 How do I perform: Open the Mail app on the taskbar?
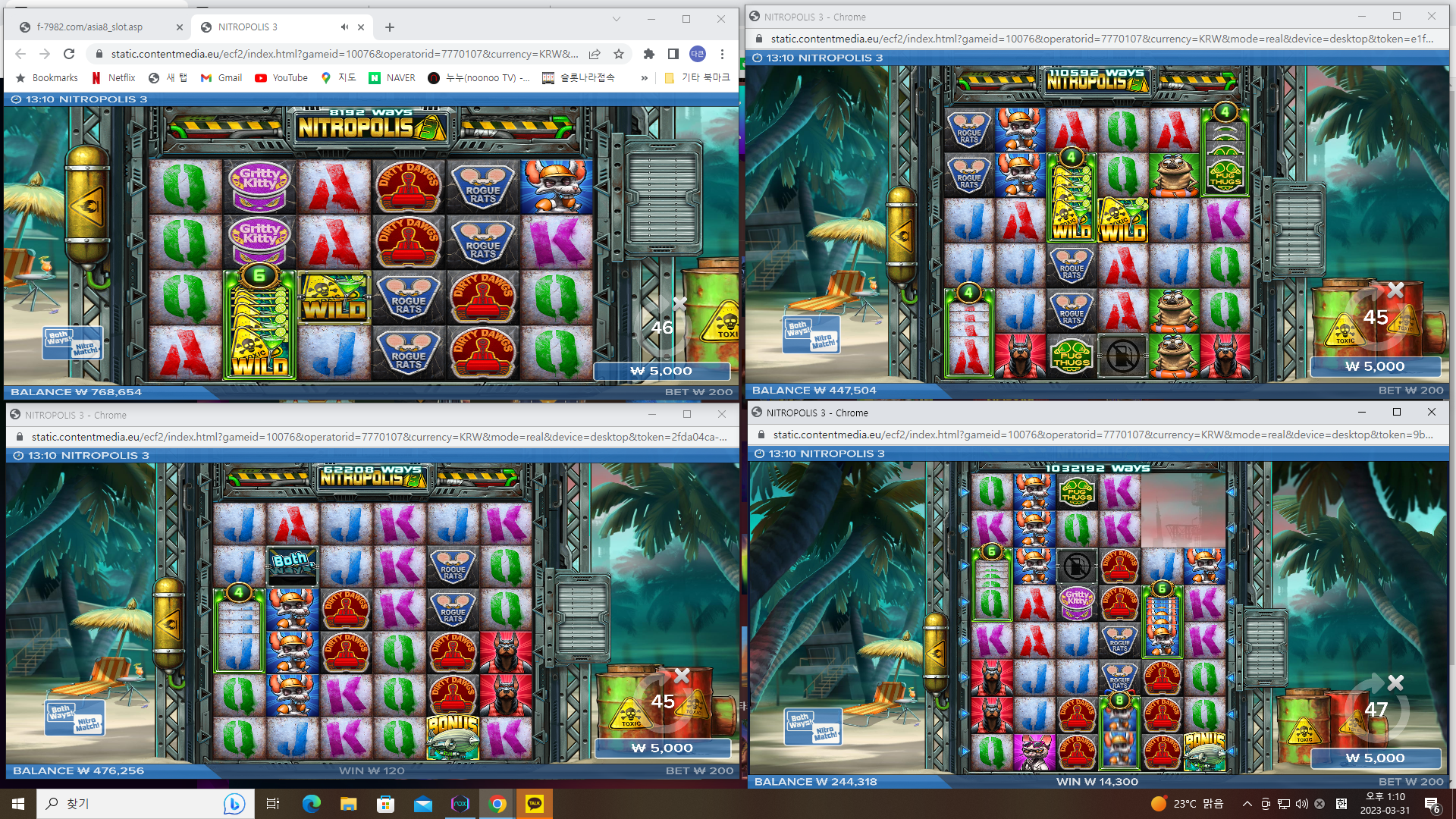click(422, 804)
